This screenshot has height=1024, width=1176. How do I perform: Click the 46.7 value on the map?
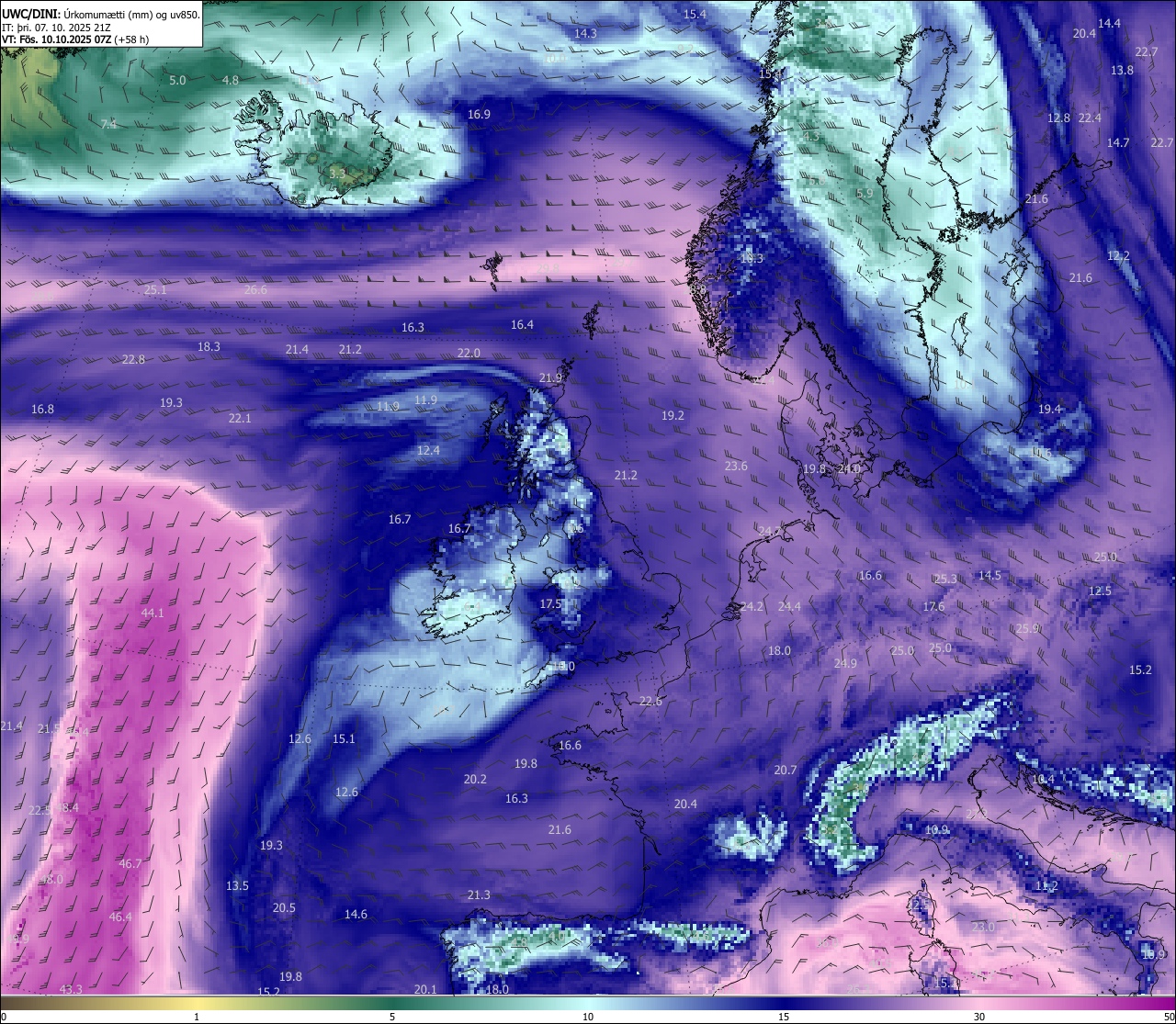coord(130,863)
